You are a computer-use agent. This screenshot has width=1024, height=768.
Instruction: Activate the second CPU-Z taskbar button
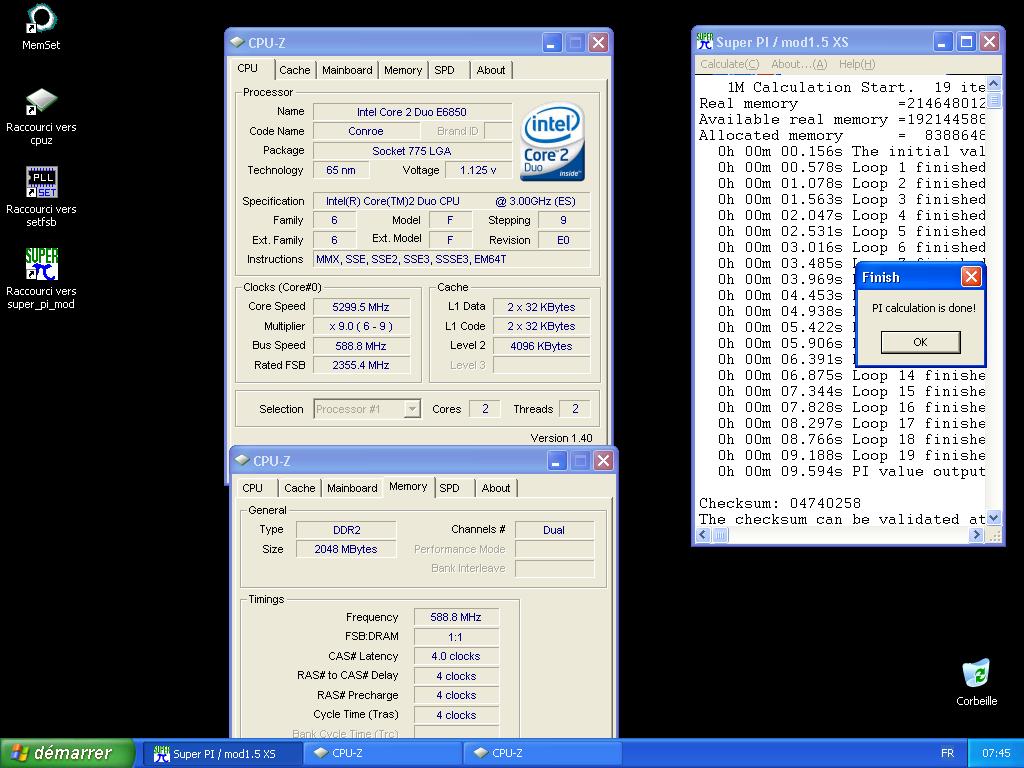[x=542, y=754]
